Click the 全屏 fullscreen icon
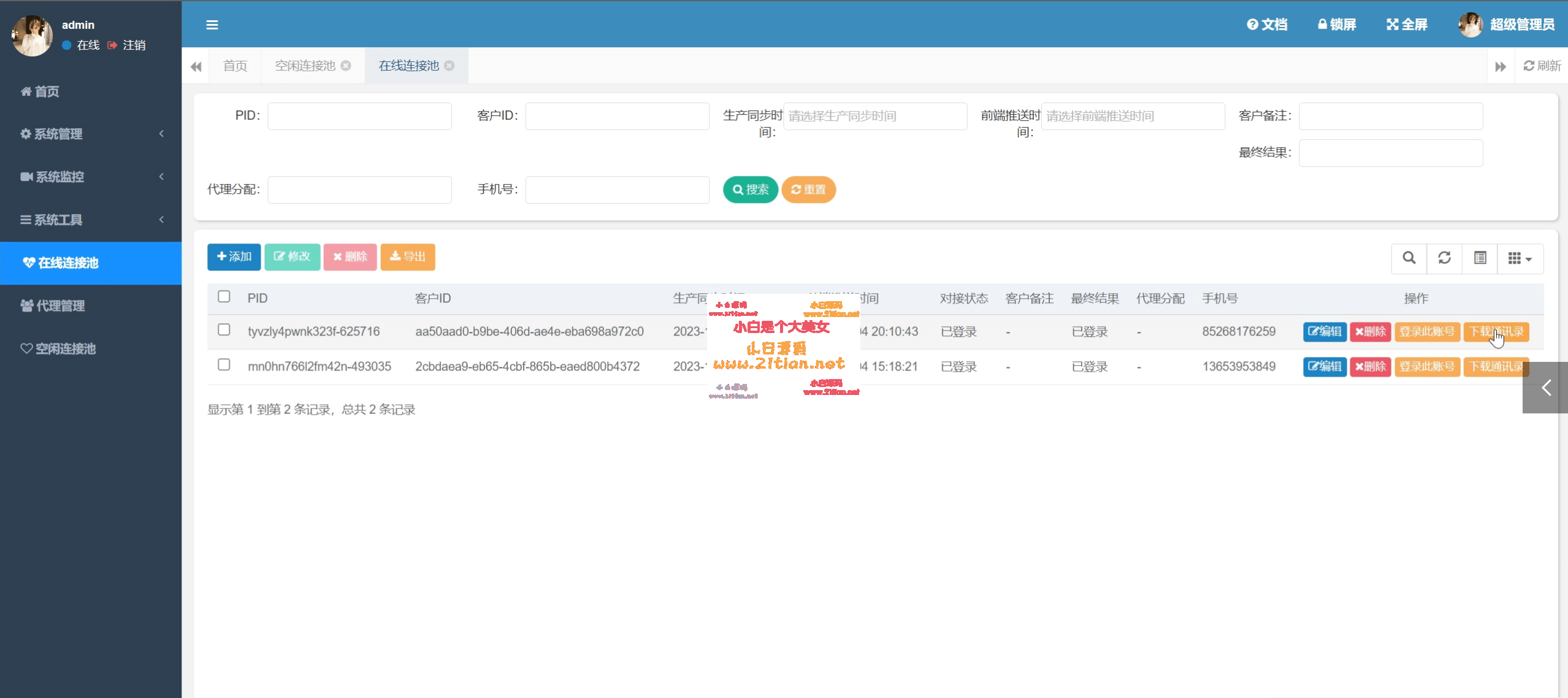 coord(1393,25)
